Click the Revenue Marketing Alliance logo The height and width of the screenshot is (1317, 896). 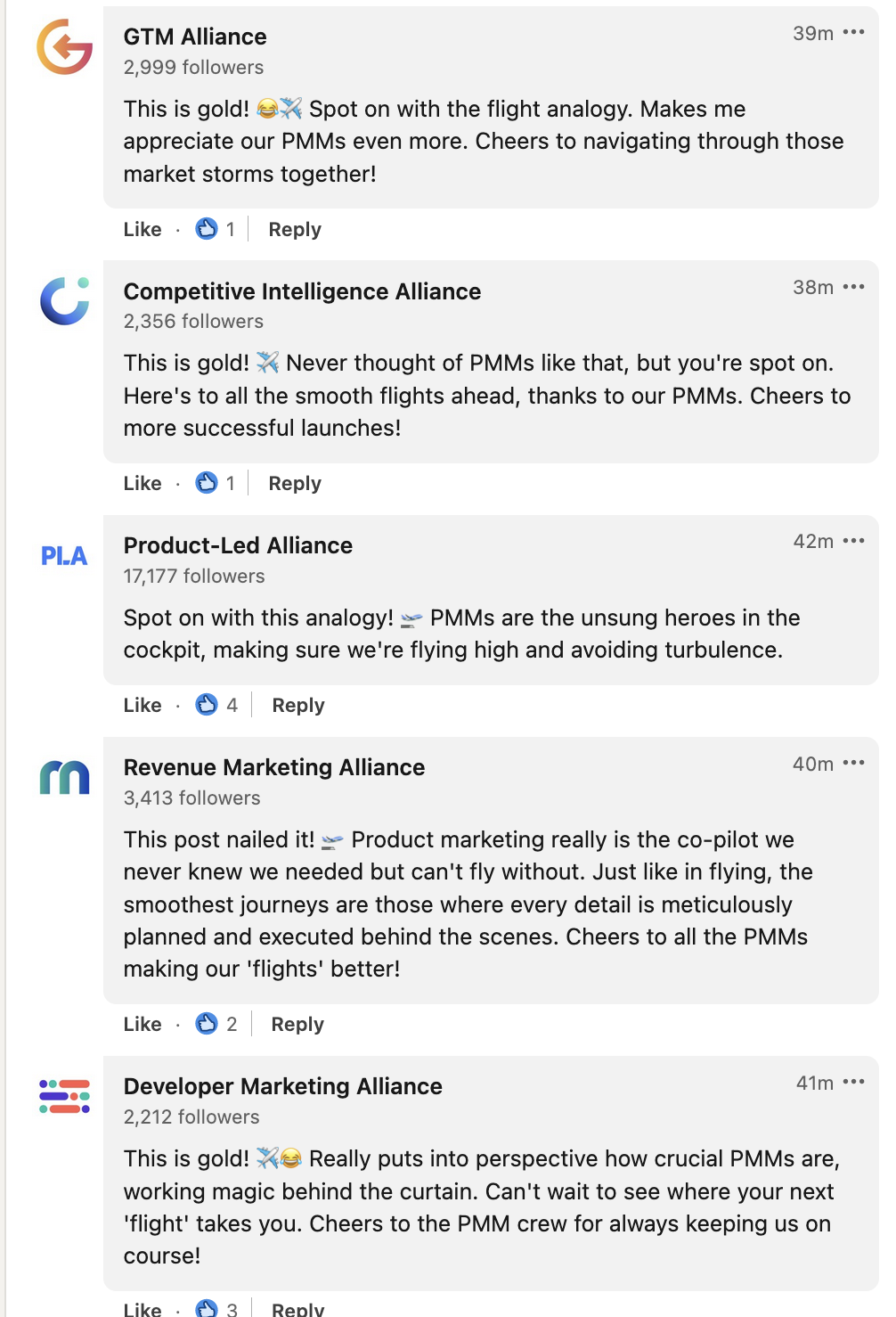(x=64, y=777)
